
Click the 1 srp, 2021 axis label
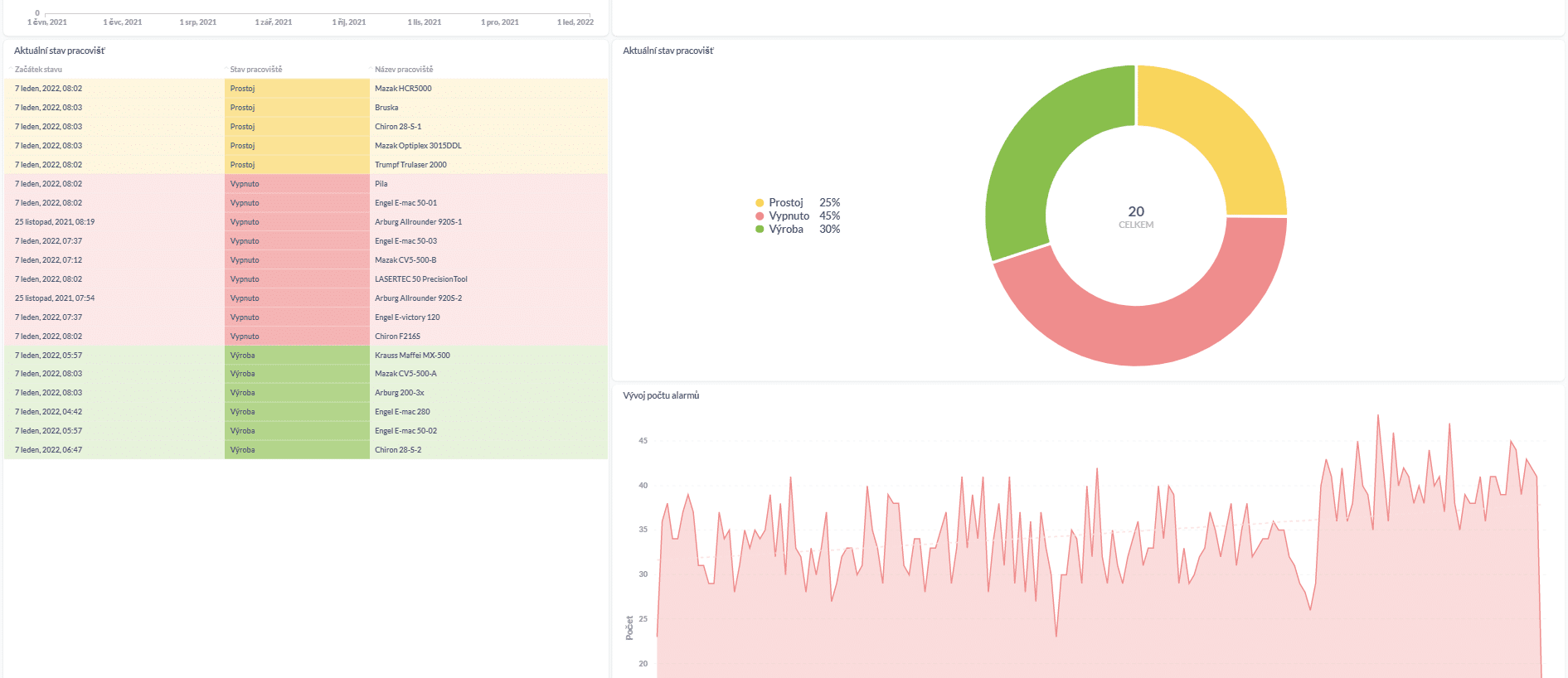coord(198,22)
